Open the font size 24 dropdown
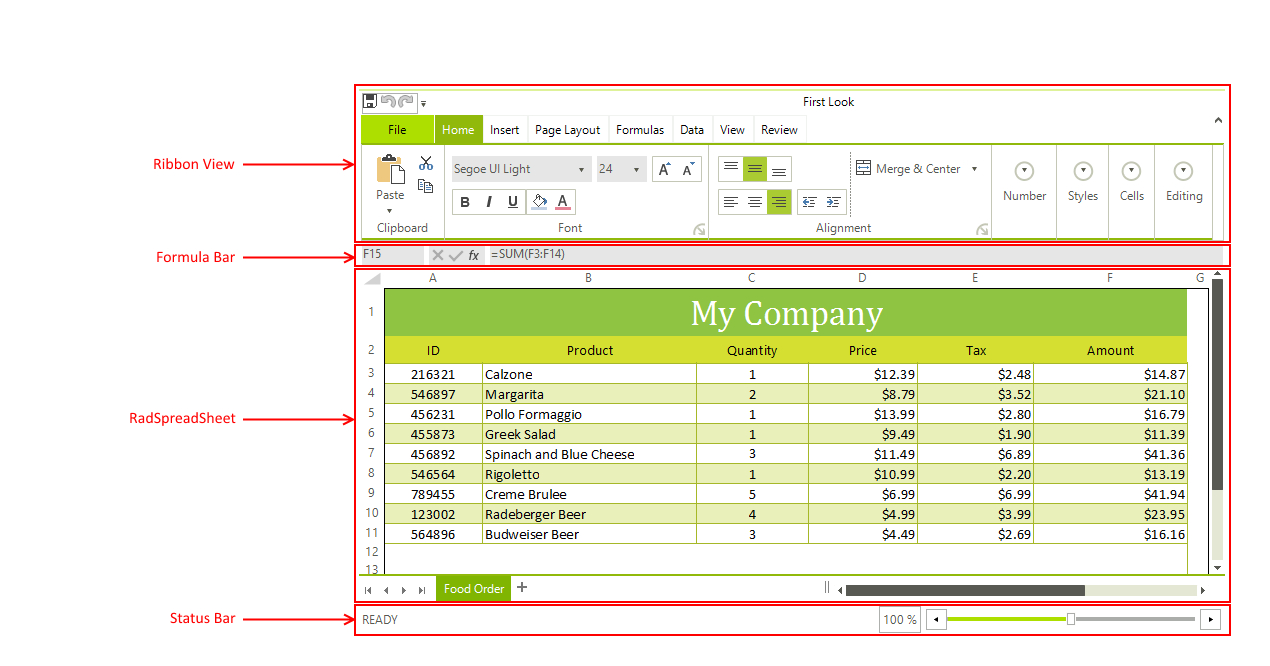 coord(621,169)
